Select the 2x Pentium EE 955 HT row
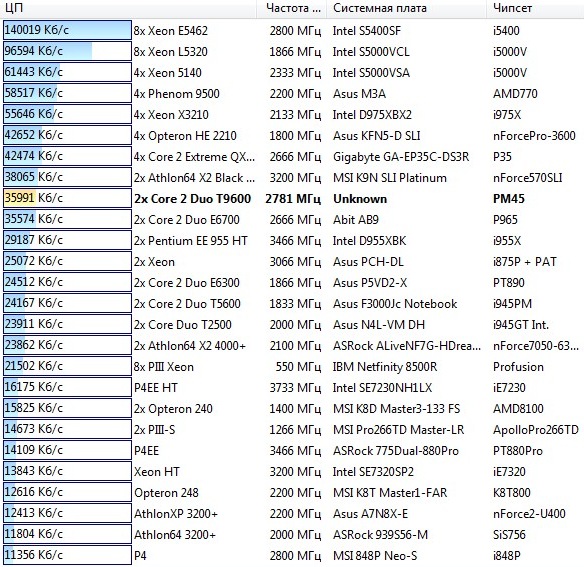Image resolution: width=584 pixels, height=567 pixels. coord(292,241)
